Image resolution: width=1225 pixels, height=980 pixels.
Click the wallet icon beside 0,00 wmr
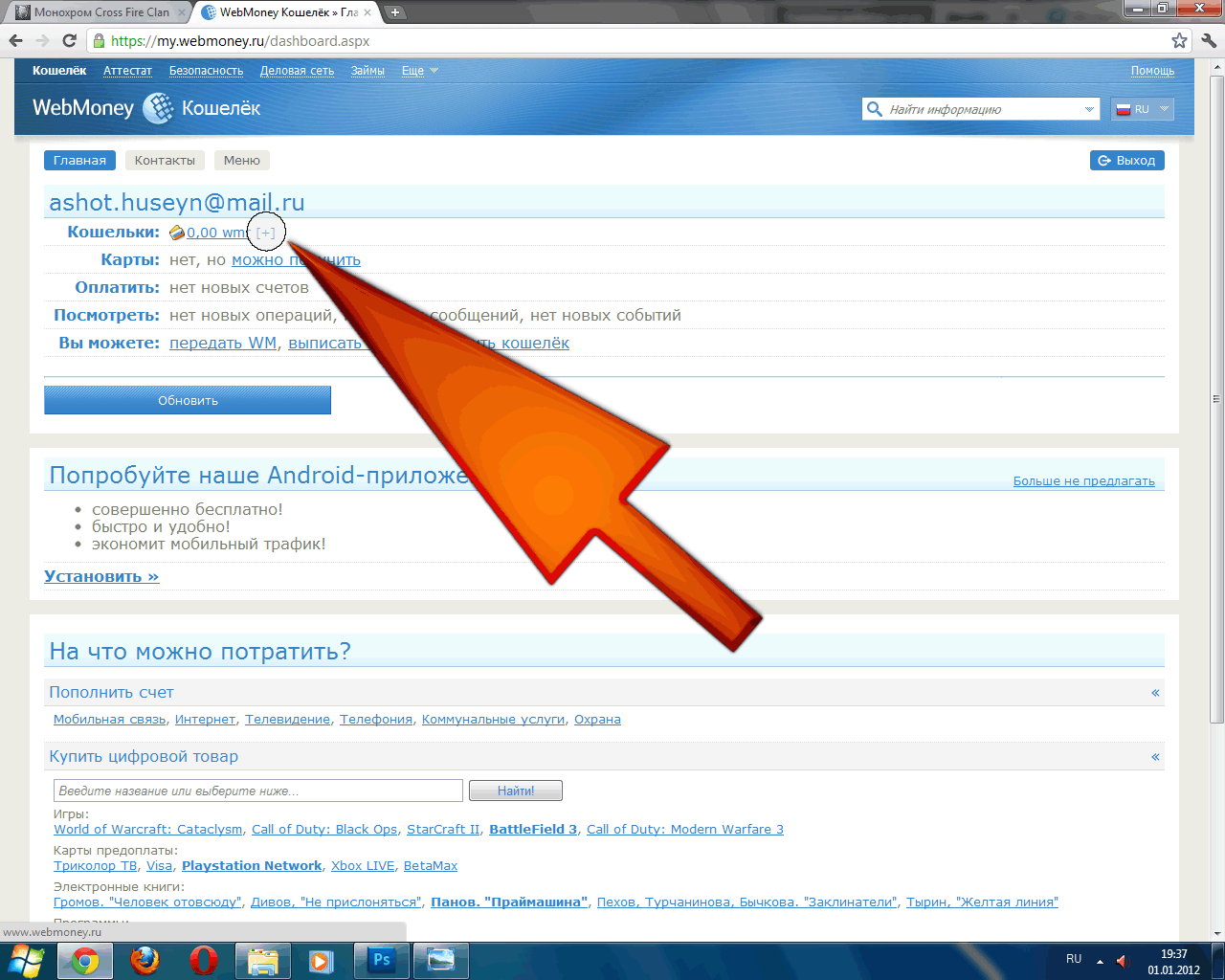[177, 233]
